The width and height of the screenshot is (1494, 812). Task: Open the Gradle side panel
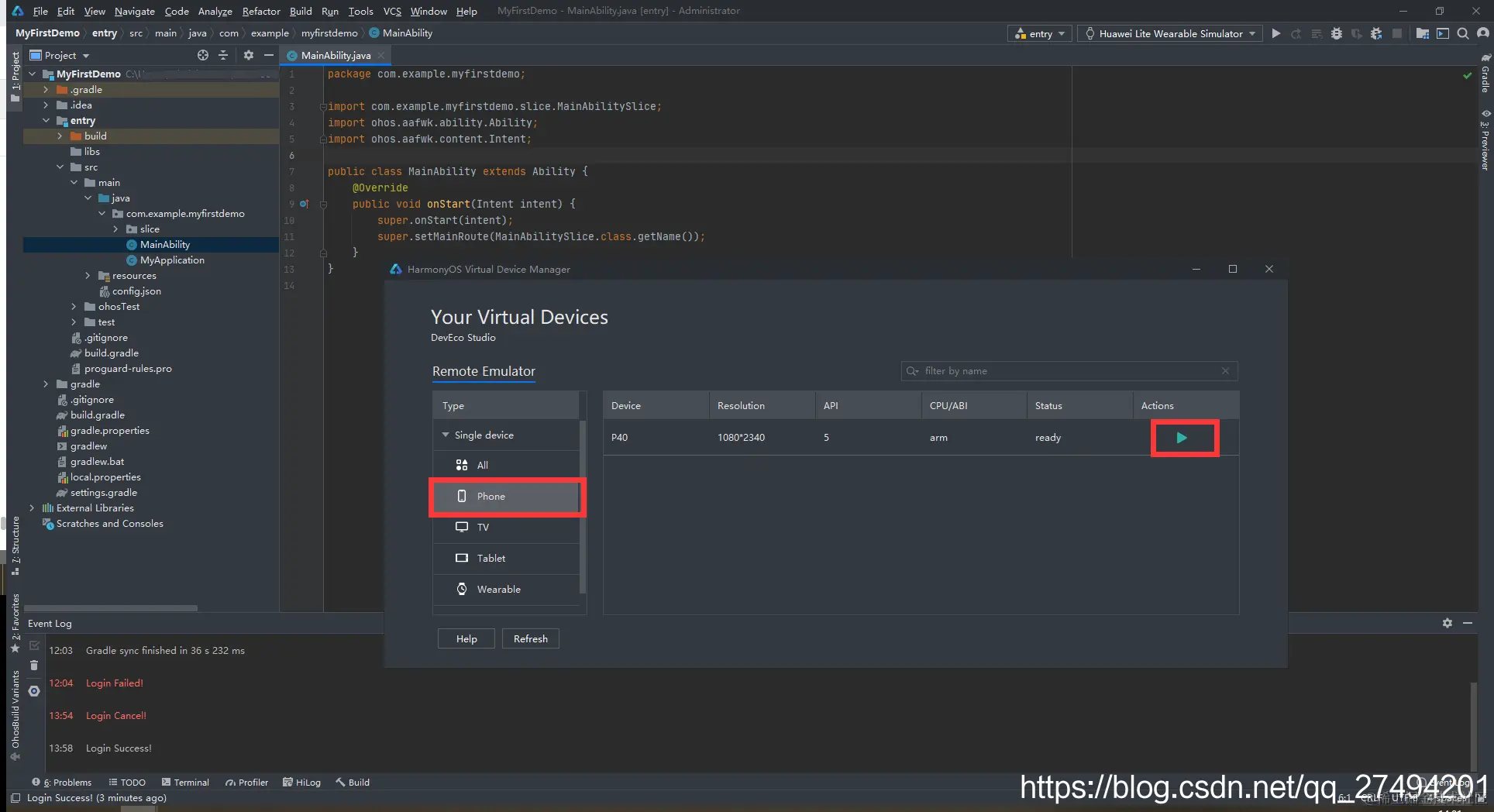[x=1485, y=74]
